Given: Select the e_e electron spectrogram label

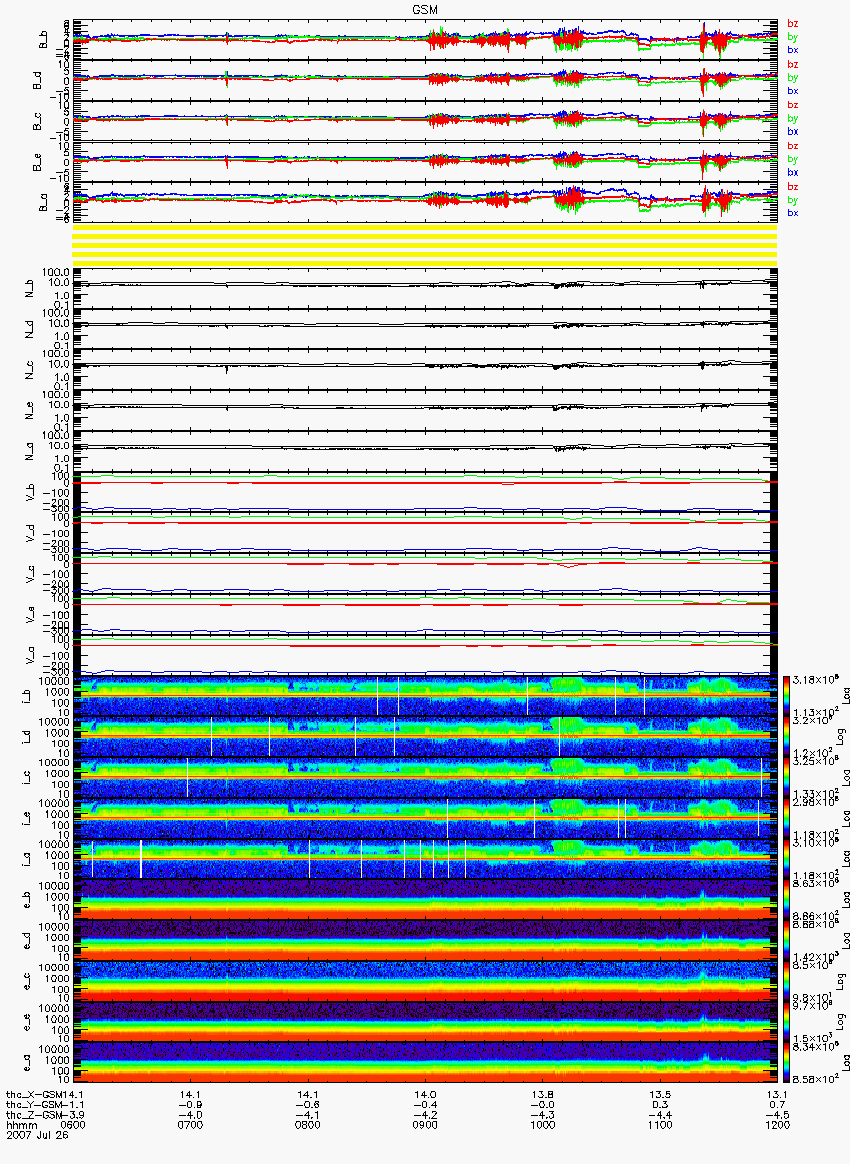Looking at the screenshot, I should click(x=27, y=1023).
